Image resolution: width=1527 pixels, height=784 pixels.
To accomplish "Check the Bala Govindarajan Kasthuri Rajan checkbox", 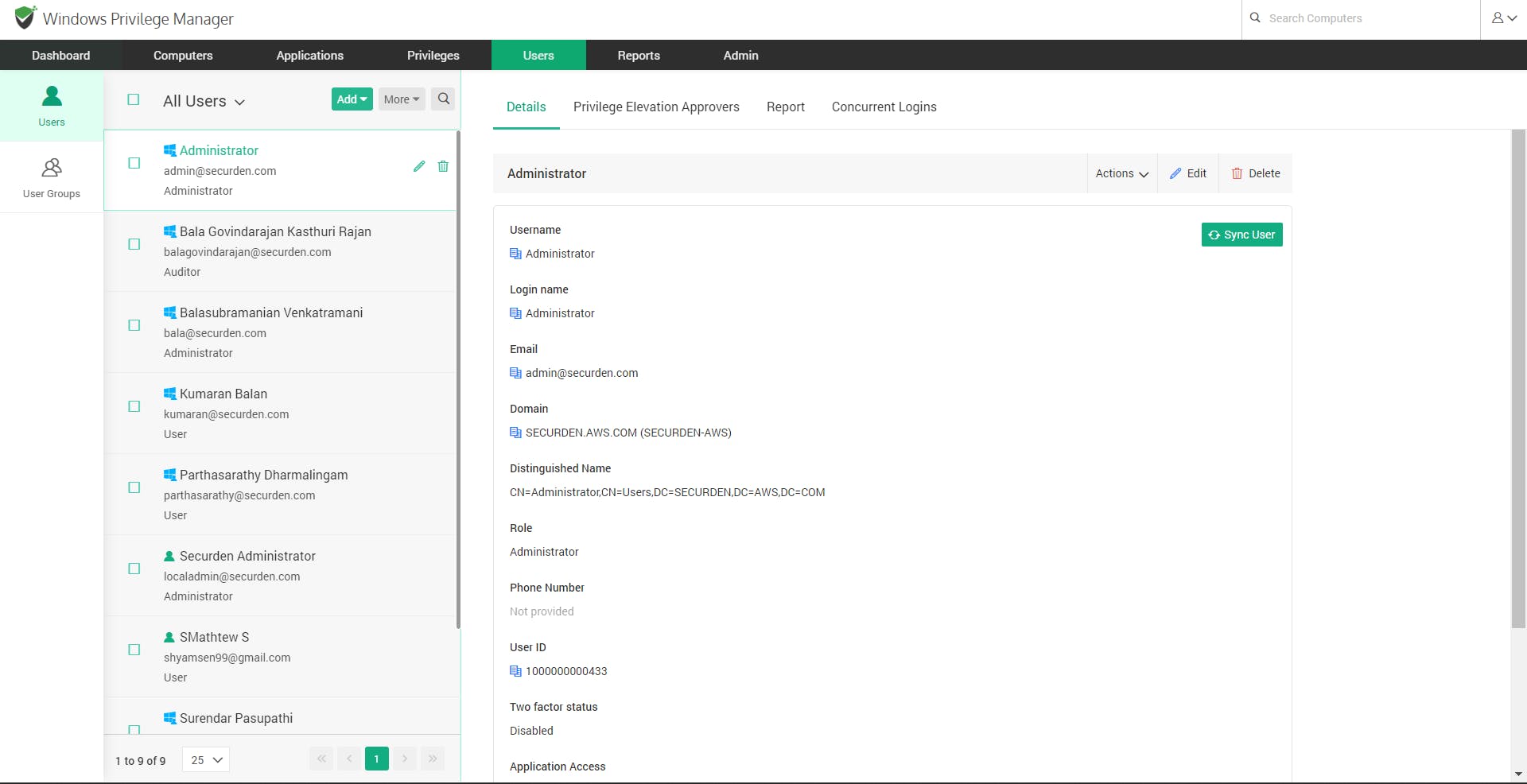I will pos(134,244).
